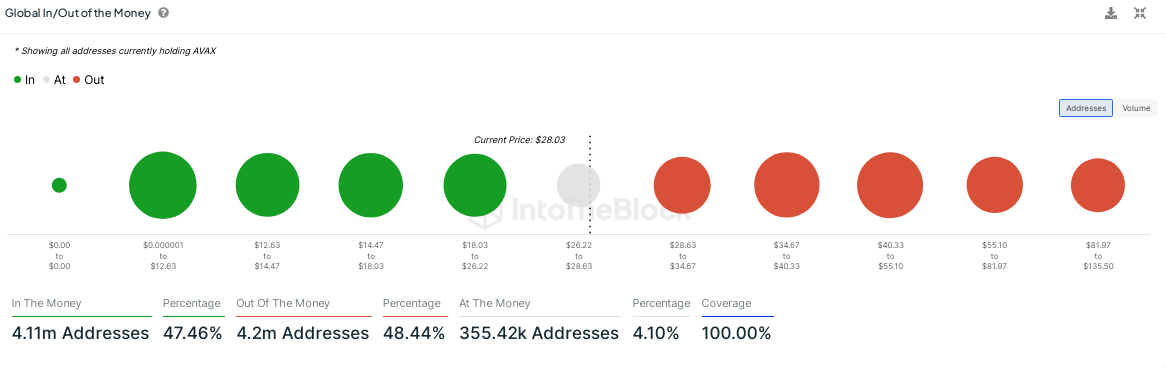This screenshot has height=368, width=1166.
Task: Collapse the chart with shrink icon
Action: pyautogui.click(x=1140, y=13)
